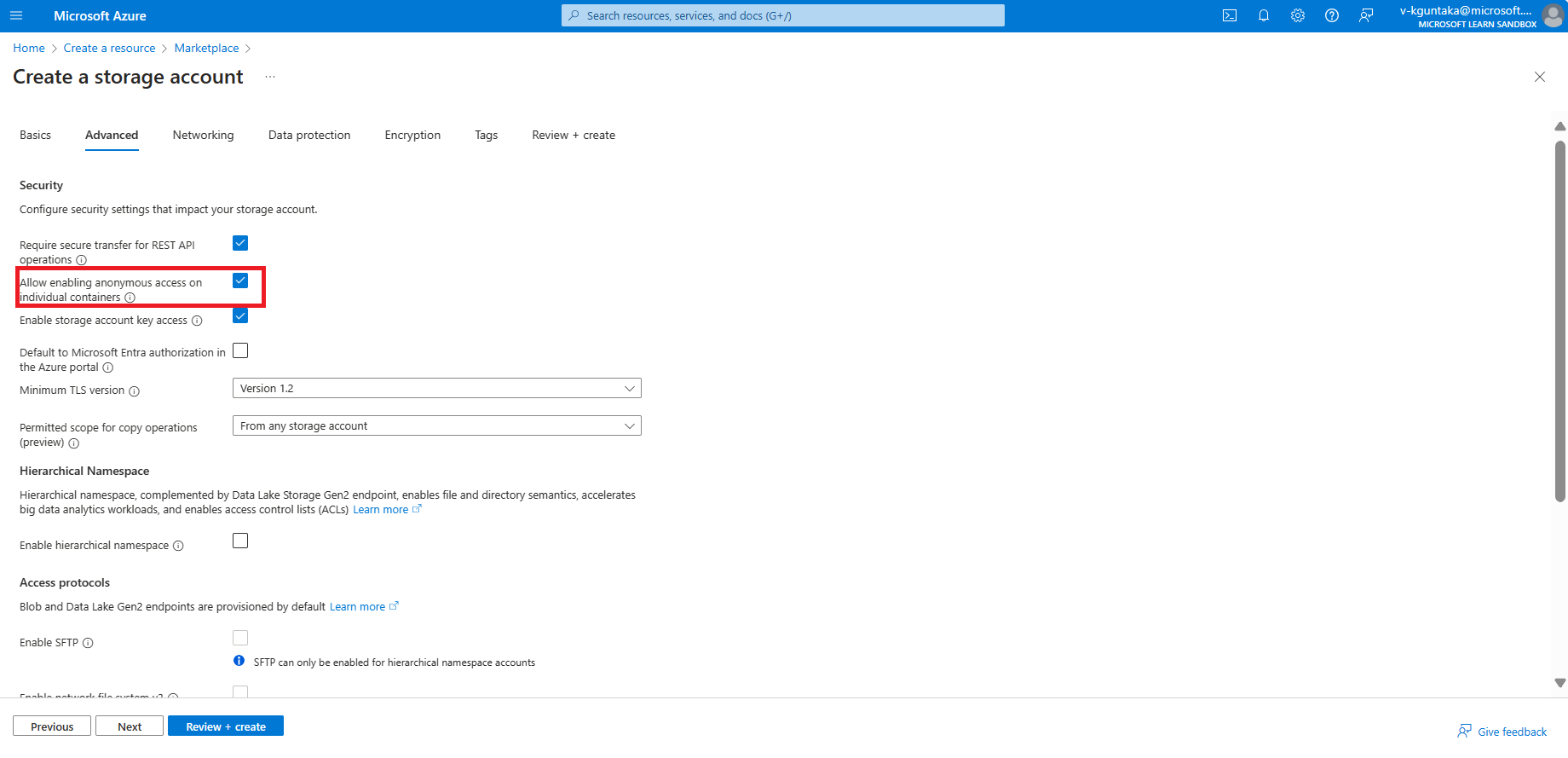Open Learn more link for hierarchical namespace
Image resolution: width=1568 pixels, height=758 pixels.
(387, 510)
